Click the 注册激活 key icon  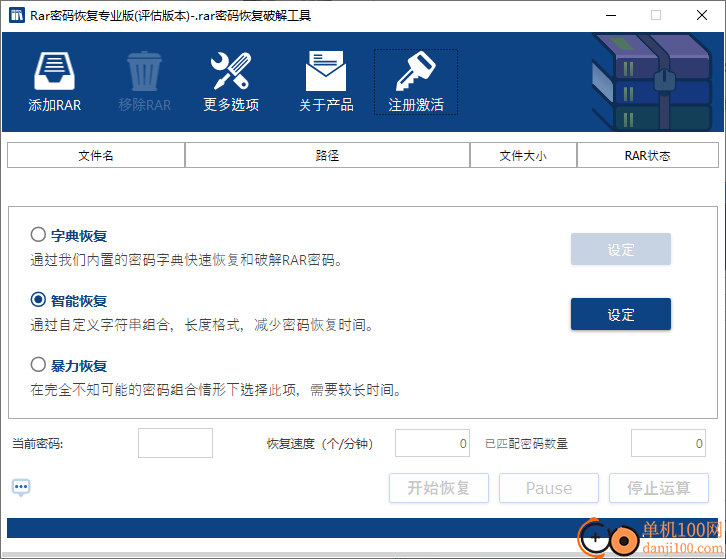coord(415,70)
